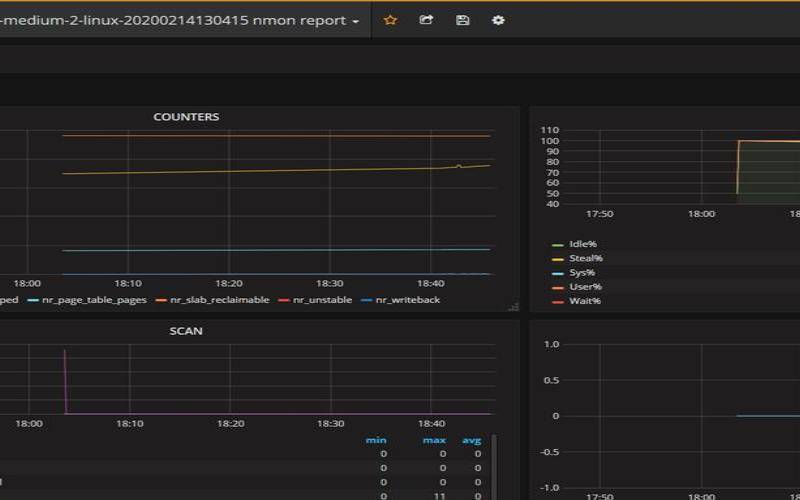The height and width of the screenshot is (500, 800).
Task: Open nmon report dashboard title dropdown
Action: [x=180, y=20]
